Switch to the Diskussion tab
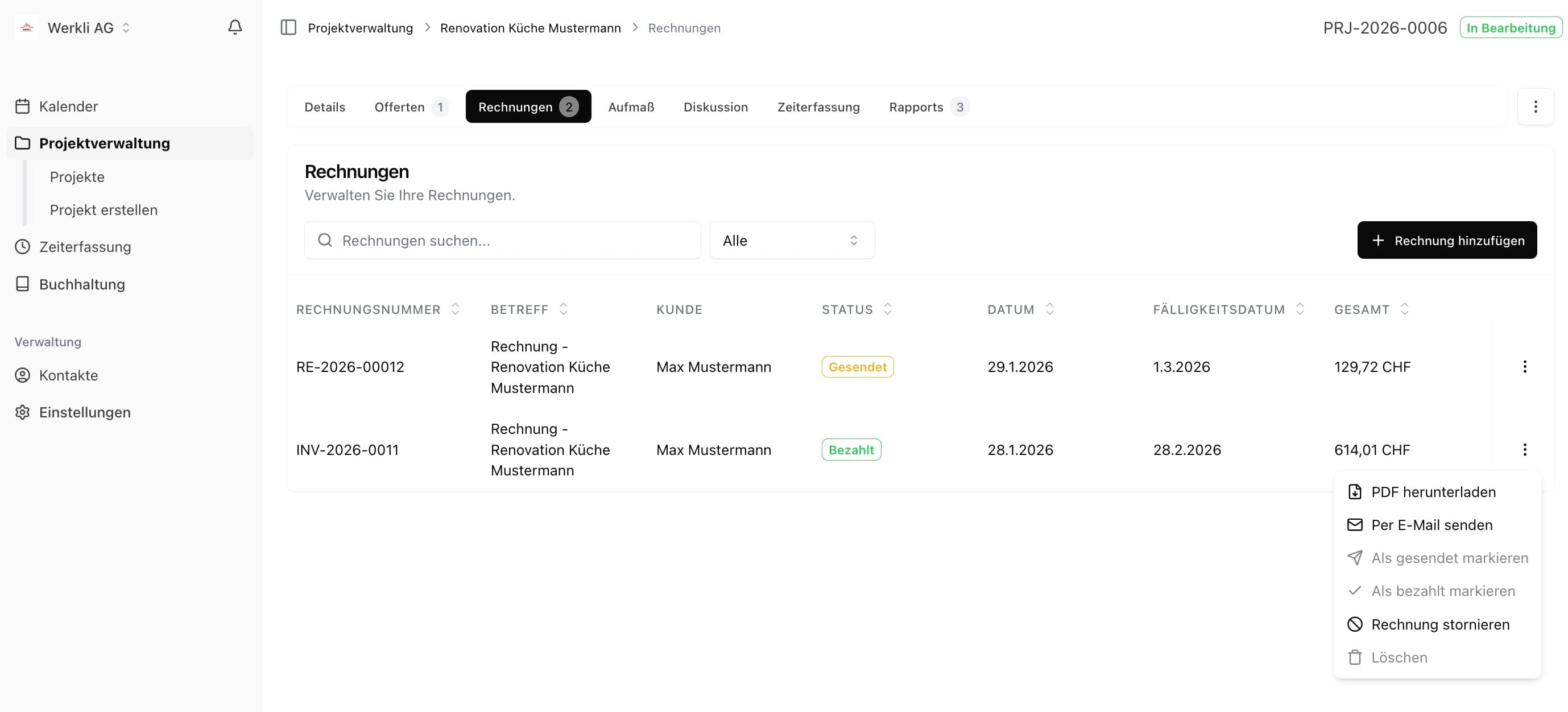This screenshot has width=1568, height=712. pos(715,106)
